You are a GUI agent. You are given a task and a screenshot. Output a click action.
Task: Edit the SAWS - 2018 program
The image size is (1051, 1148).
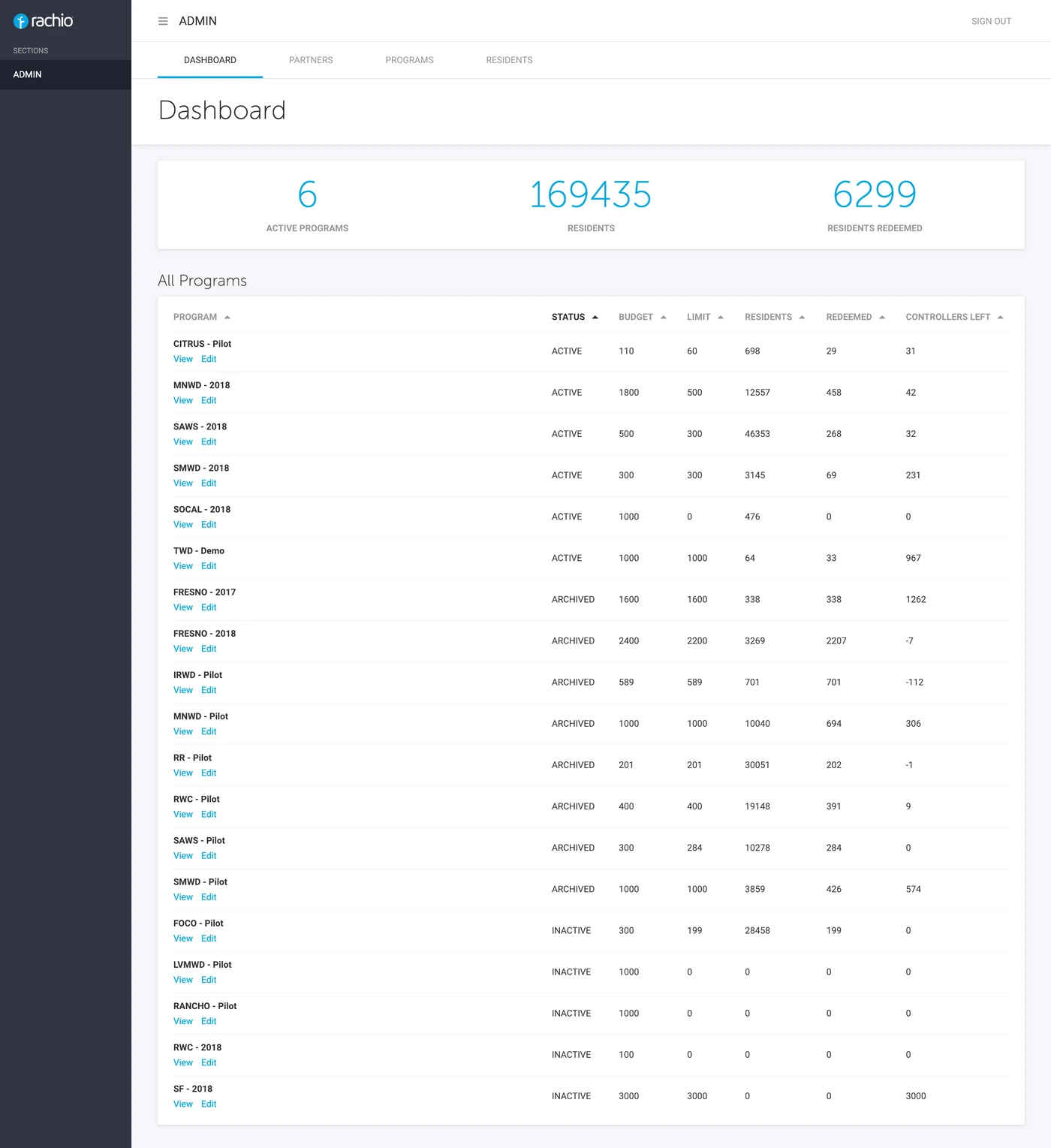click(209, 441)
